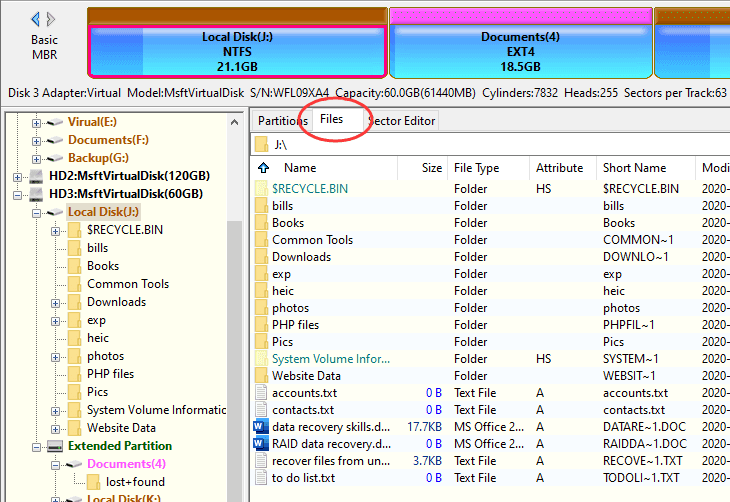This screenshot has width=730, height=502.
Task: Click the folder icon beside J:\ path
Action: click(x=262, y=144)
